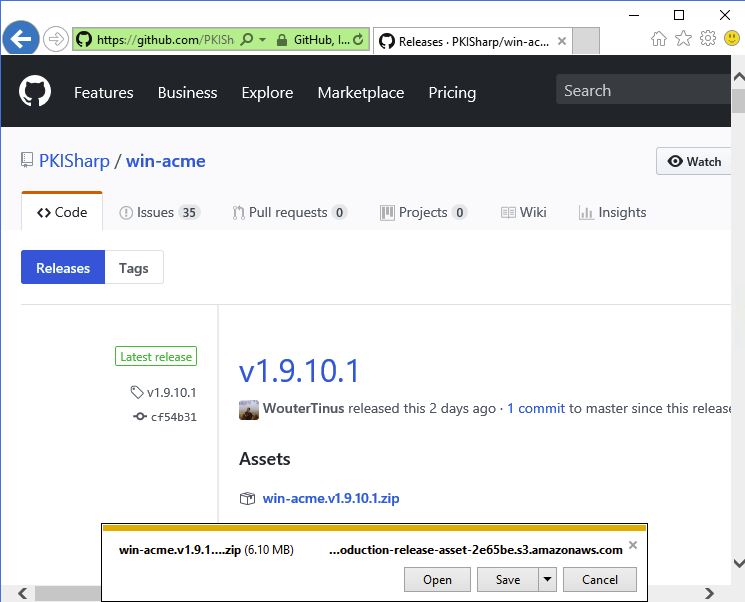
Task: Open the win-acme repository link
Action: pyautogui.click(x=165, y=161)
